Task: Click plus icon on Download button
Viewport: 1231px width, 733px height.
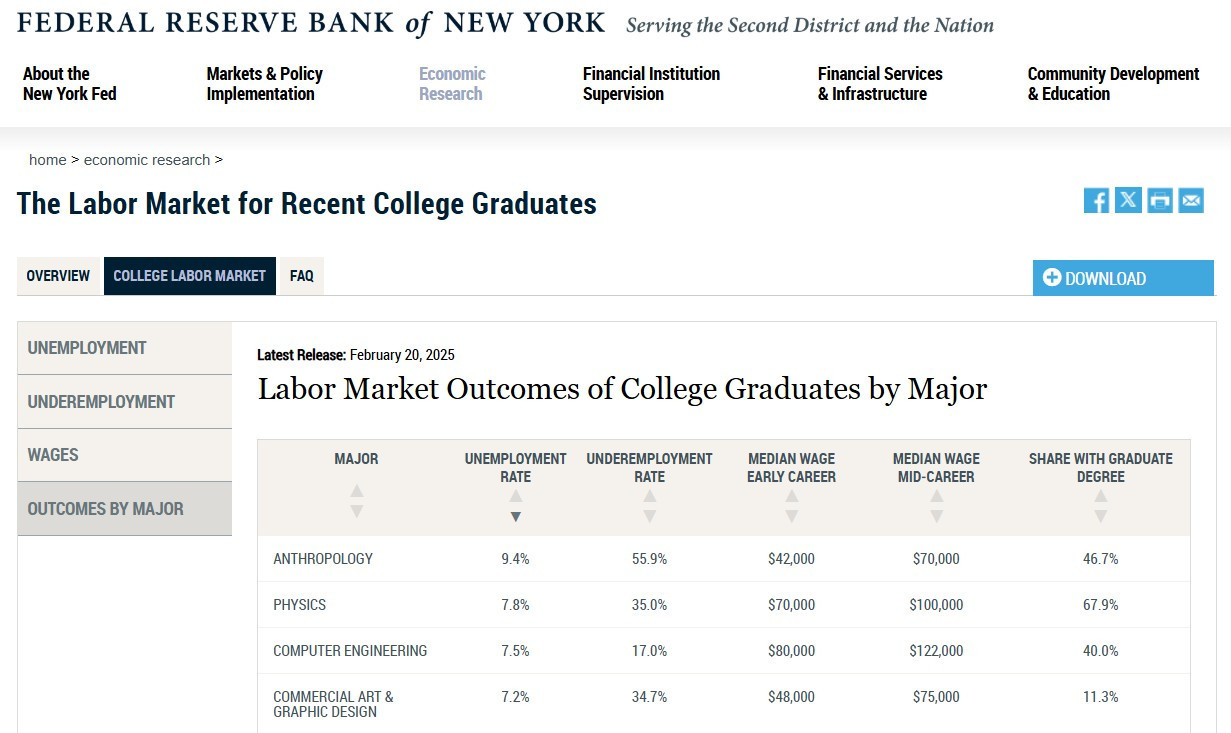Action: [x=1051, y=278]
